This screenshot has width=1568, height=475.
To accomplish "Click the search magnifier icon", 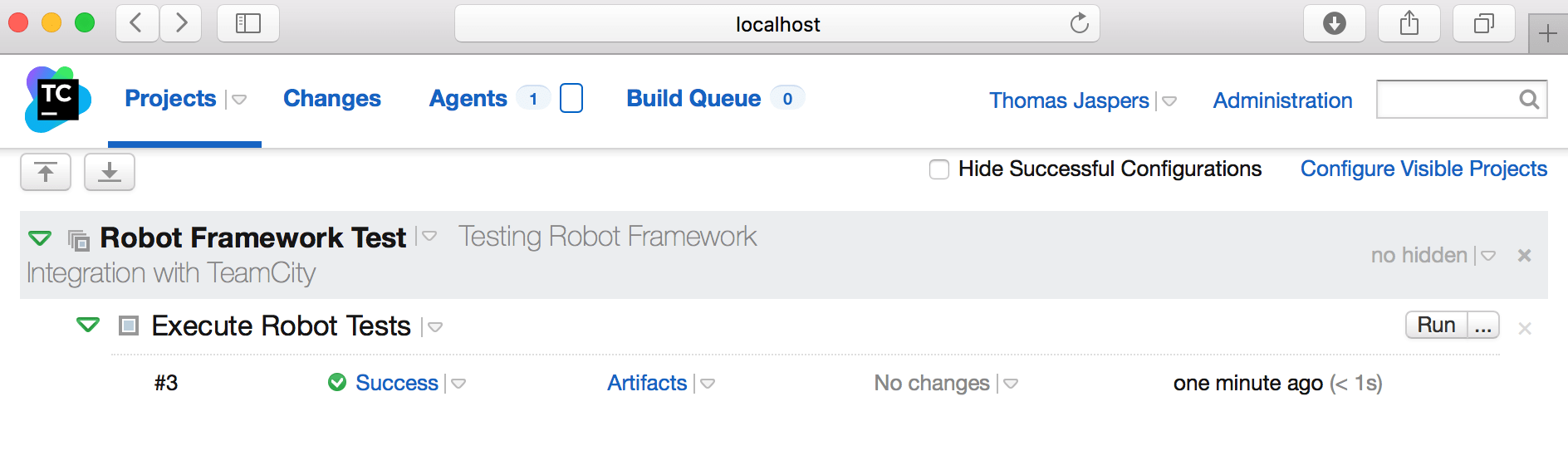I will pyautogui.click(x=1528, y=100).
